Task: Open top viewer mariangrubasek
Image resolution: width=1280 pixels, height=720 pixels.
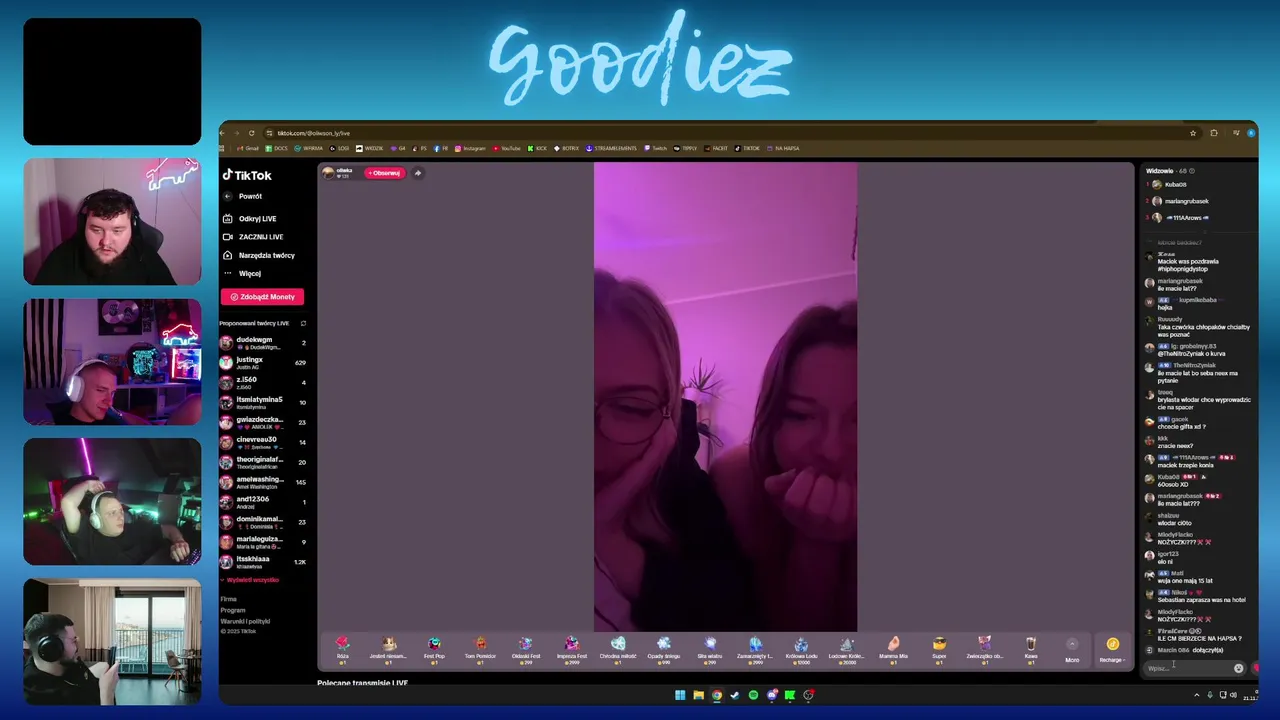Action: [x=1186, y=201]
